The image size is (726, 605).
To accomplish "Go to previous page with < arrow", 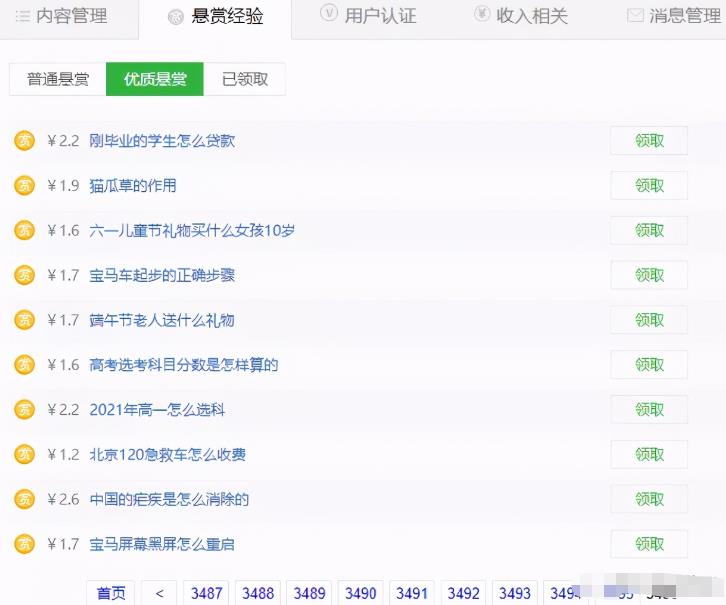I will tap(159, 593).
